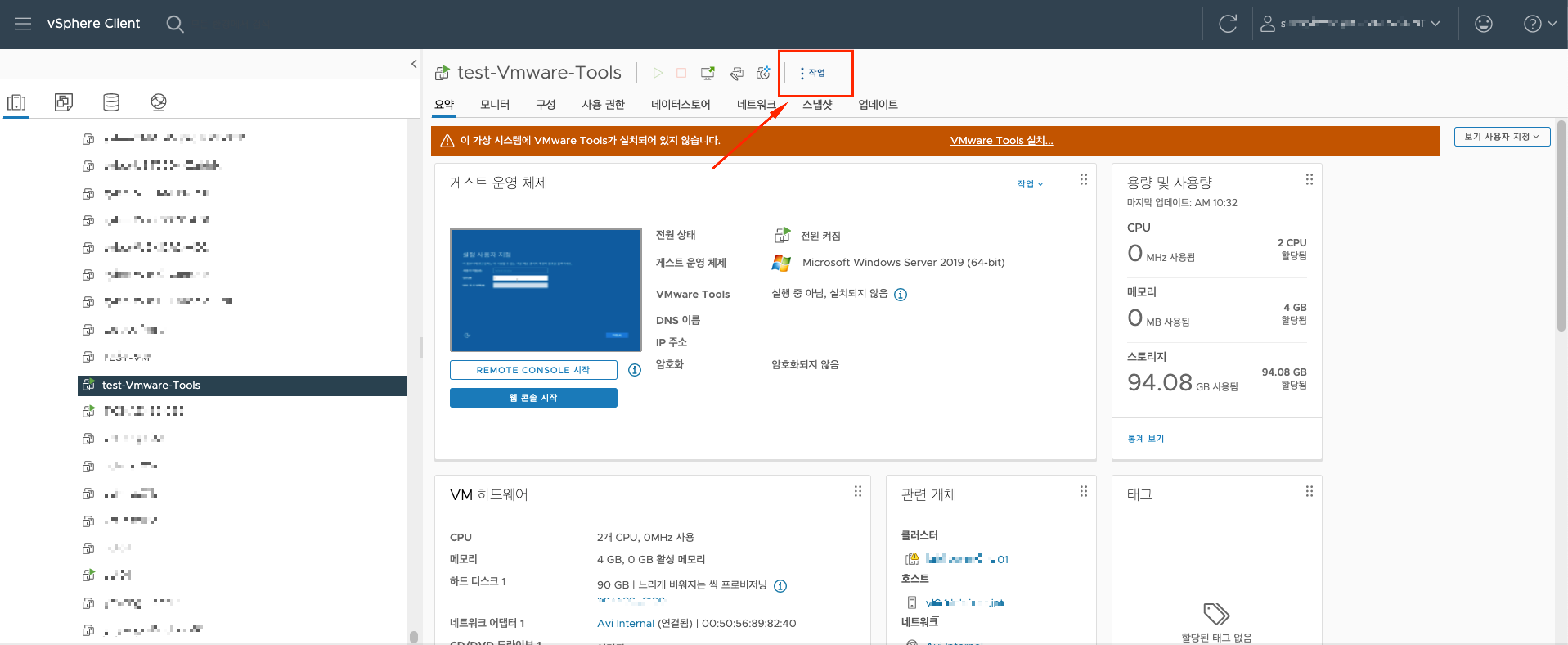Viewport: 1568px width, 645px height.
Task: Click guest OS card drag handle
Action: point(1084,179)
